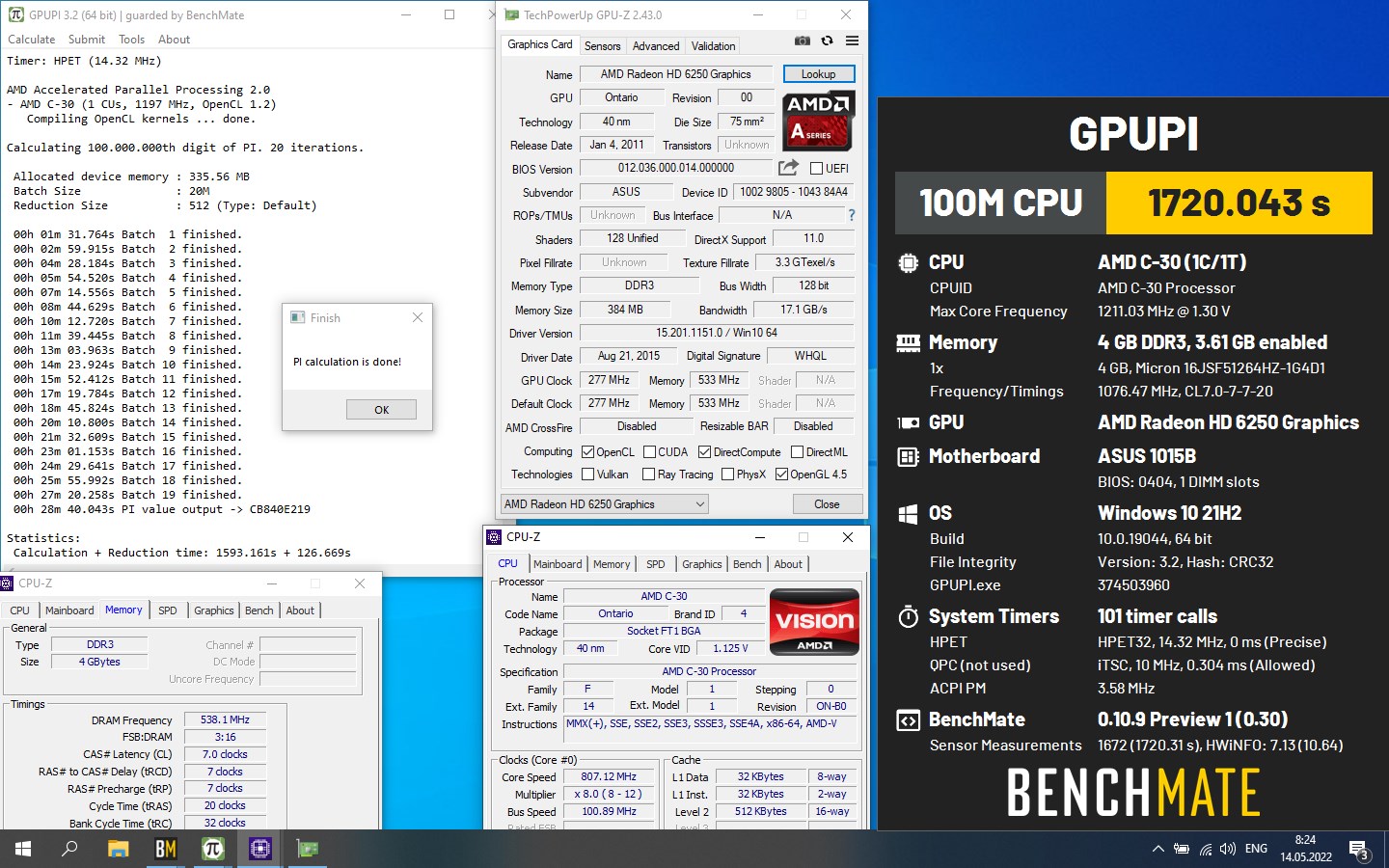Click the Close button in GPU-Z
This screenshot has height=868, width=1389.
pyautogui.click(x=827, y=504)
